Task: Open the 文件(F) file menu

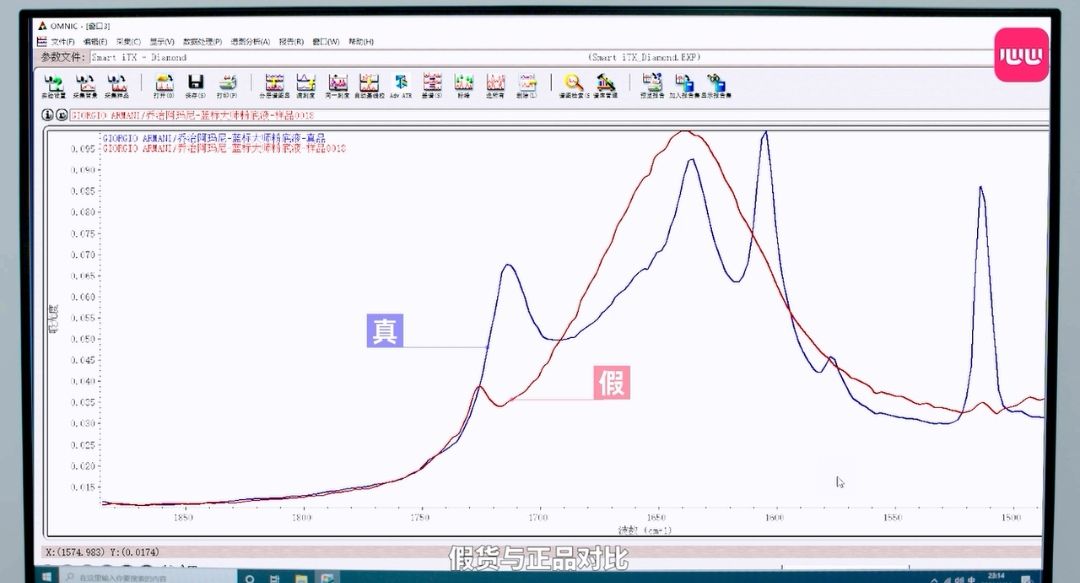Action: click(63, 42)
